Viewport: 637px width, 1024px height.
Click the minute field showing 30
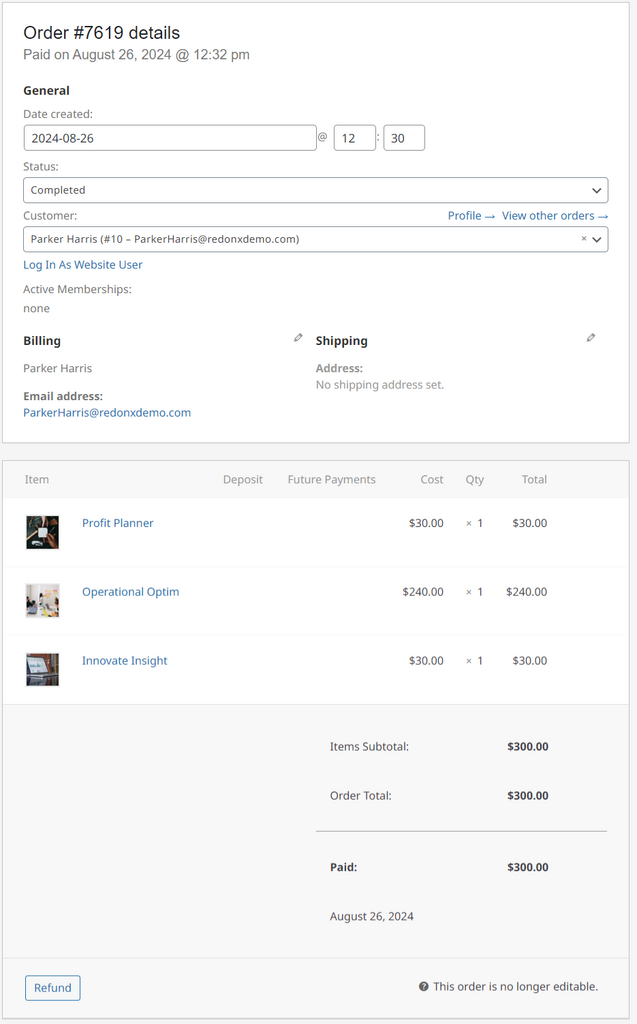(x=404, y=138)
